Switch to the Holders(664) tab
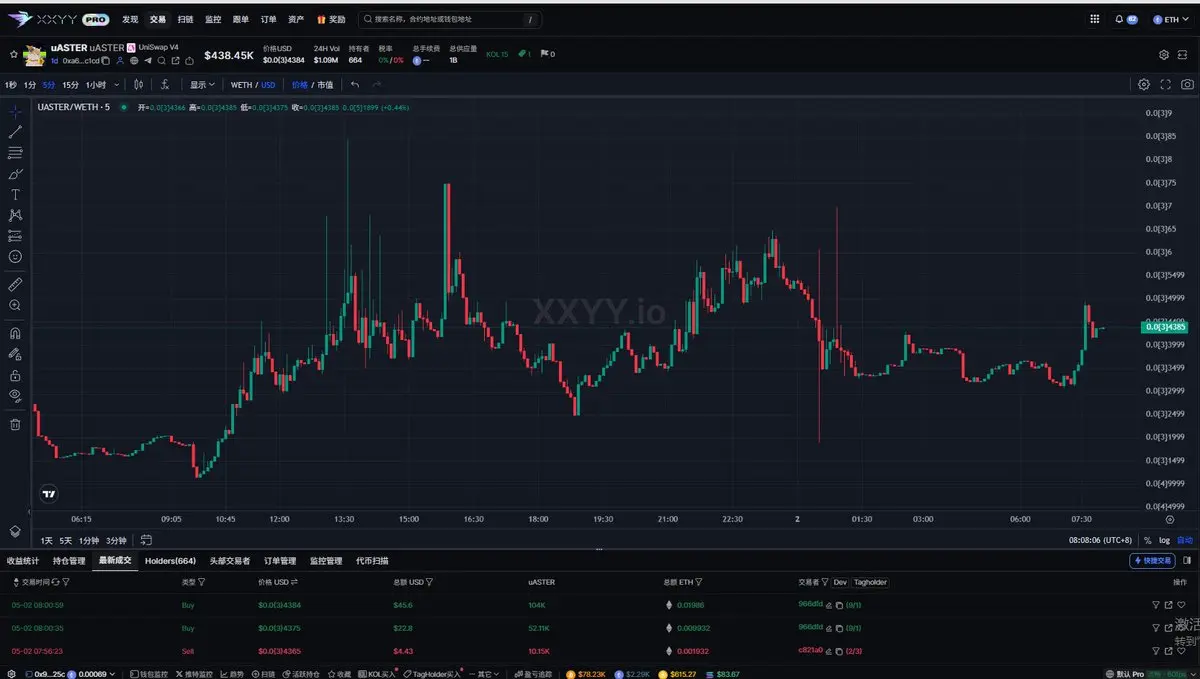 tap(170, 561)
